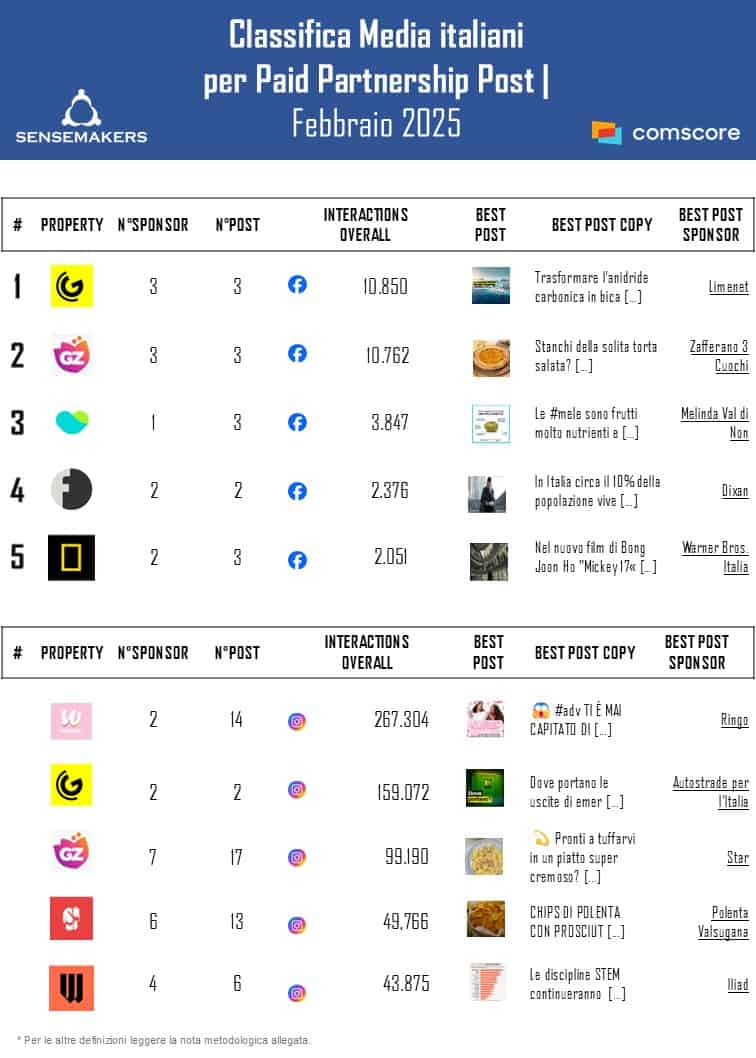Screen dimensions: 756x1058
Task: Click the Sensemakers logo in the header
Action: click(81, 116)
